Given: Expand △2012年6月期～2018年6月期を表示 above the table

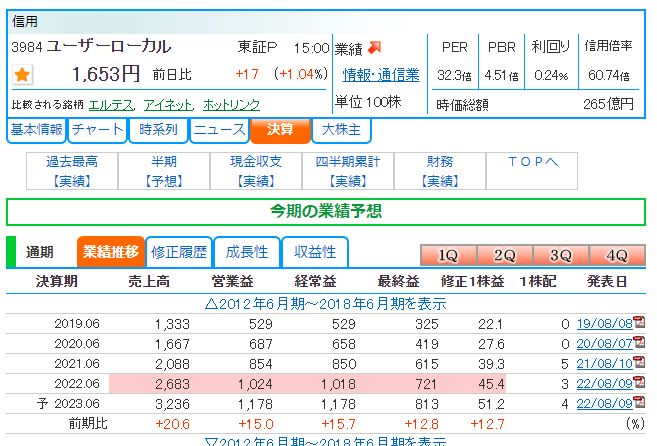Looking at the screenshot, I should 326,303.
